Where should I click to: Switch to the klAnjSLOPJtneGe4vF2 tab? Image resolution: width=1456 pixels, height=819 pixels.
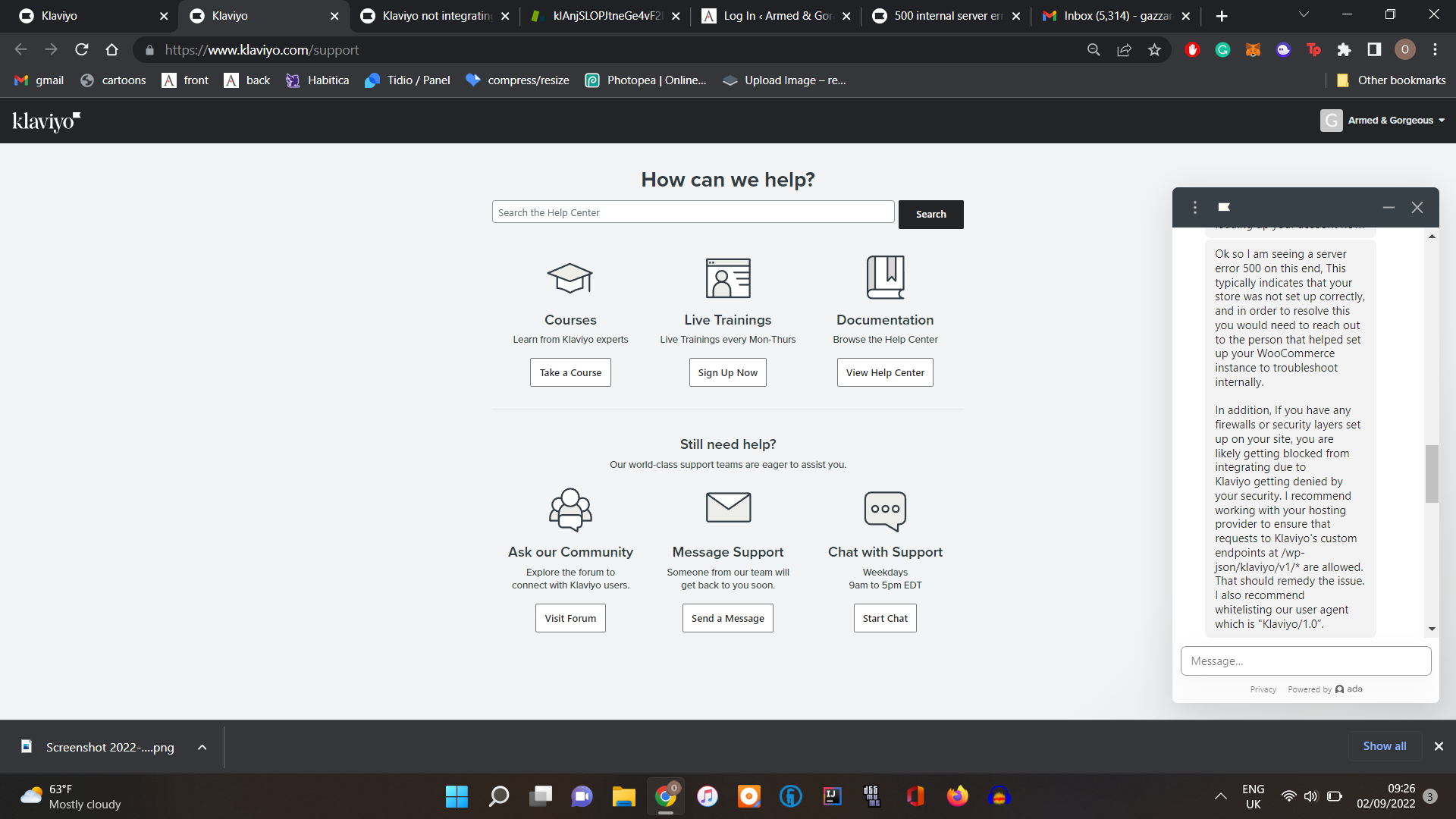[606, 16]
